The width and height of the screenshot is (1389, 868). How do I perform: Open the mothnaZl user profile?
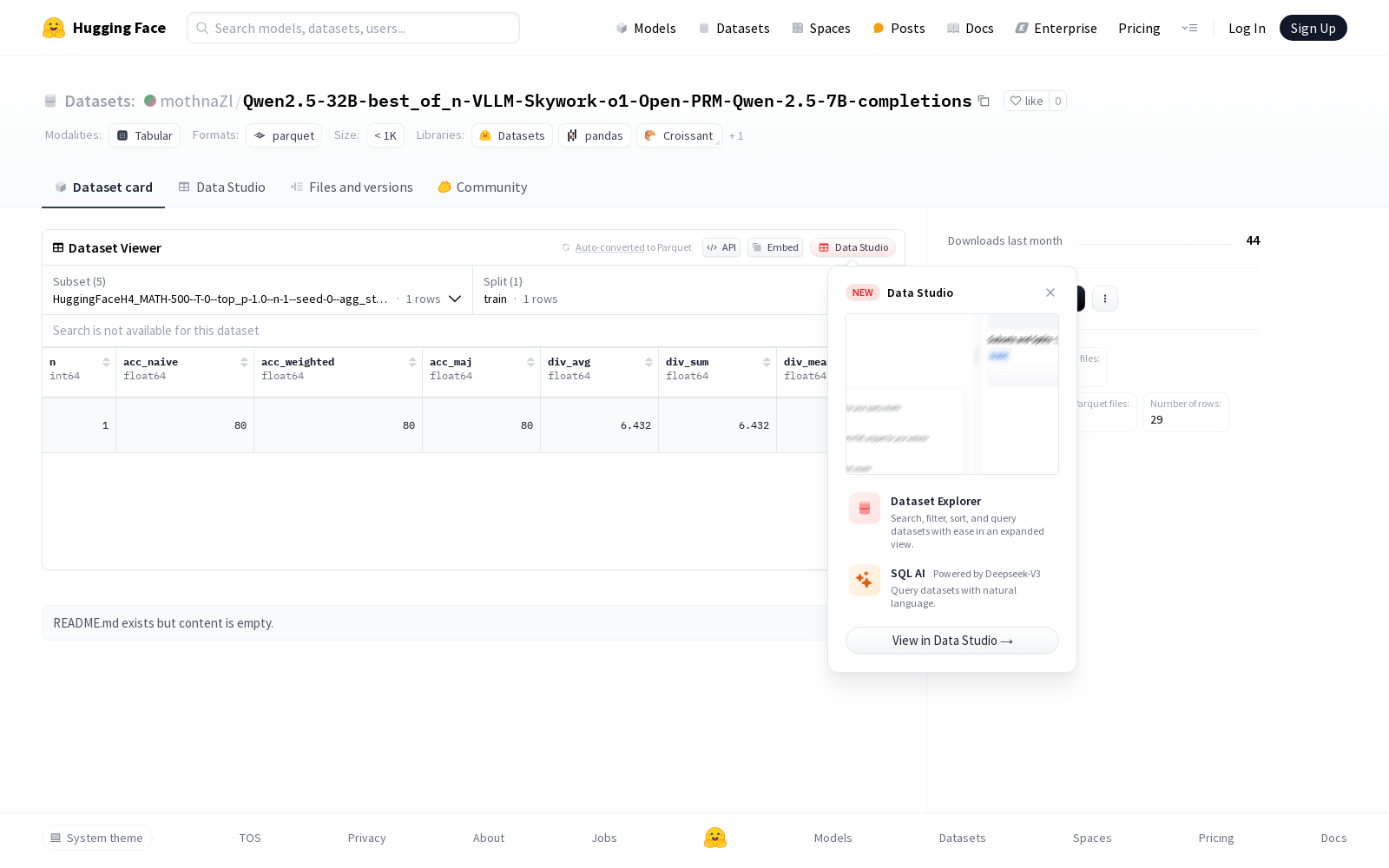point(196,101)
